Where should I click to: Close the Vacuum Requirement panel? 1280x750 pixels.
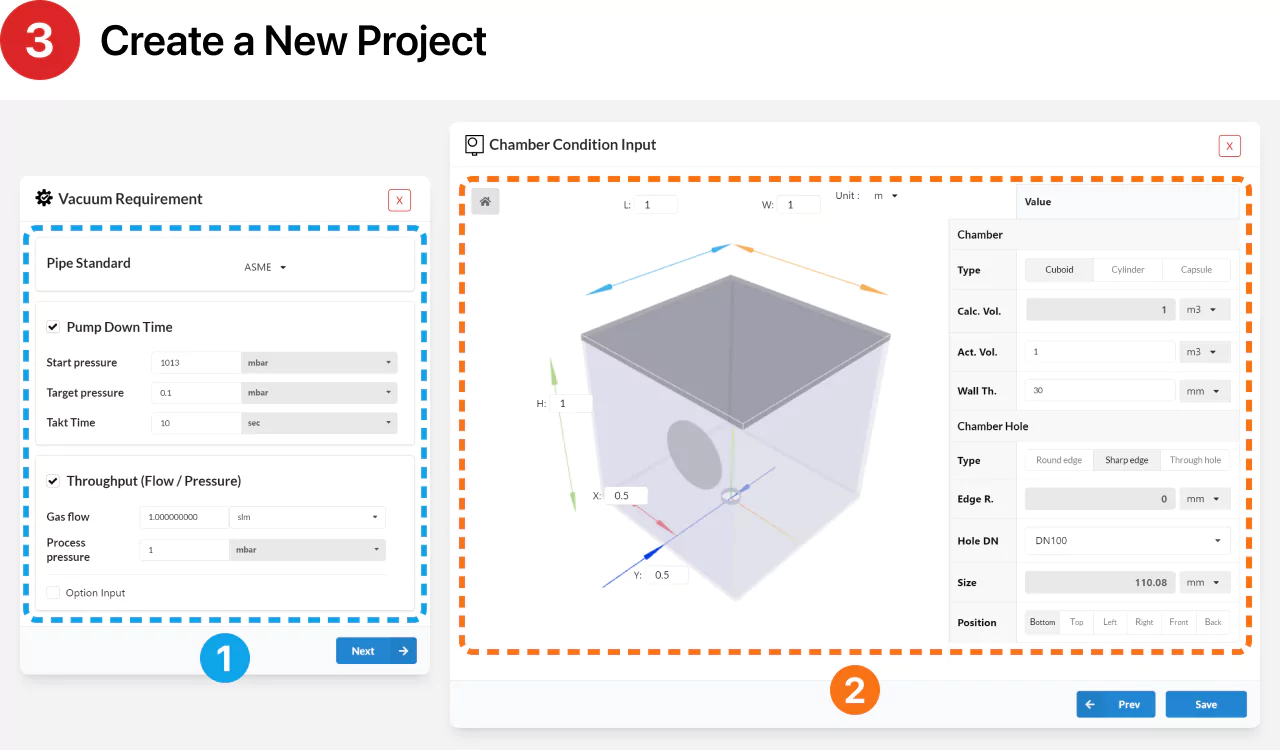coord(399,200)
